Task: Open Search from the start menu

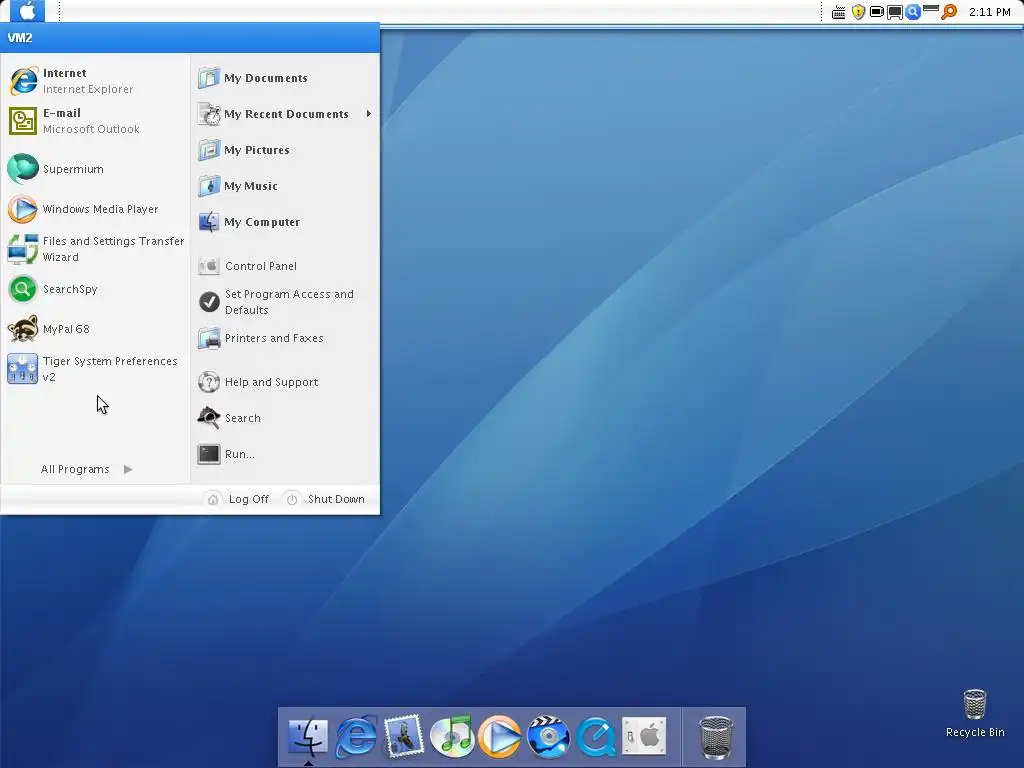Action: click(x=285, y=418)
